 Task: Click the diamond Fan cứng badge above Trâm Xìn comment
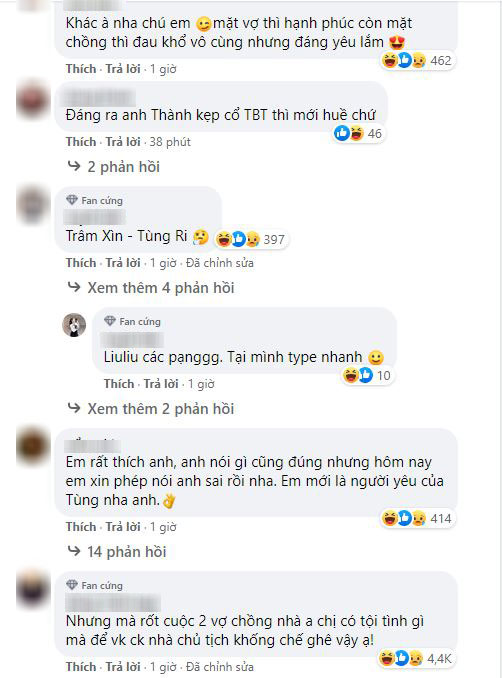point(94,201)
